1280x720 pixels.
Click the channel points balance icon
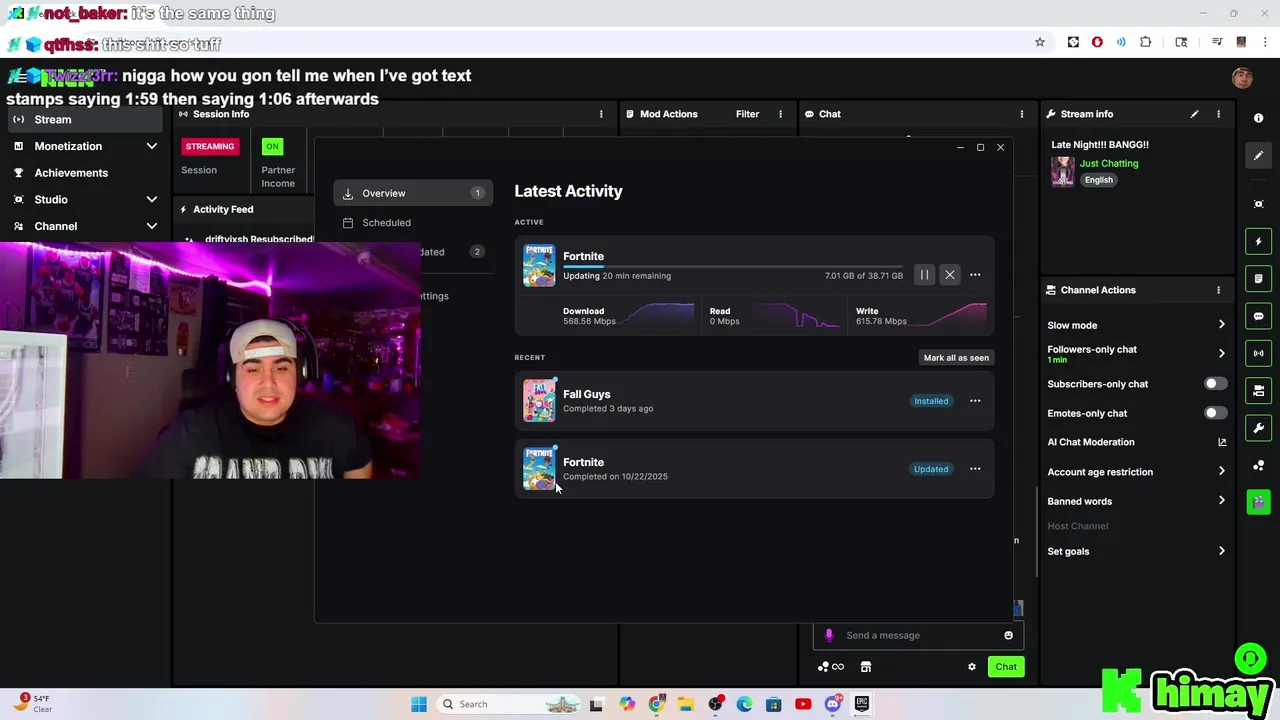(x=830, y=667)
